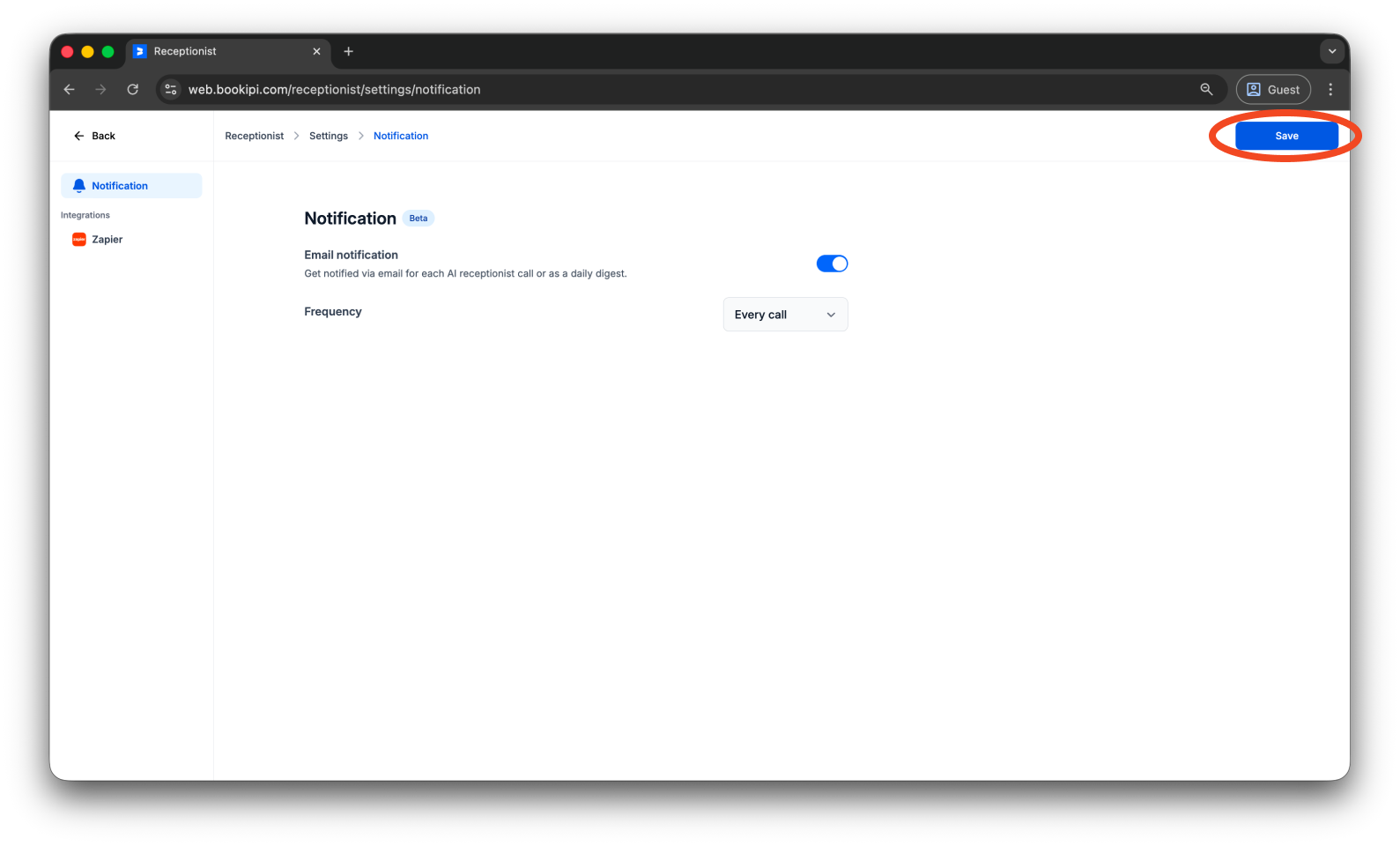Screen dimensions: 1400x846
Task: Click the email notification description text
Action: point(466,273)
